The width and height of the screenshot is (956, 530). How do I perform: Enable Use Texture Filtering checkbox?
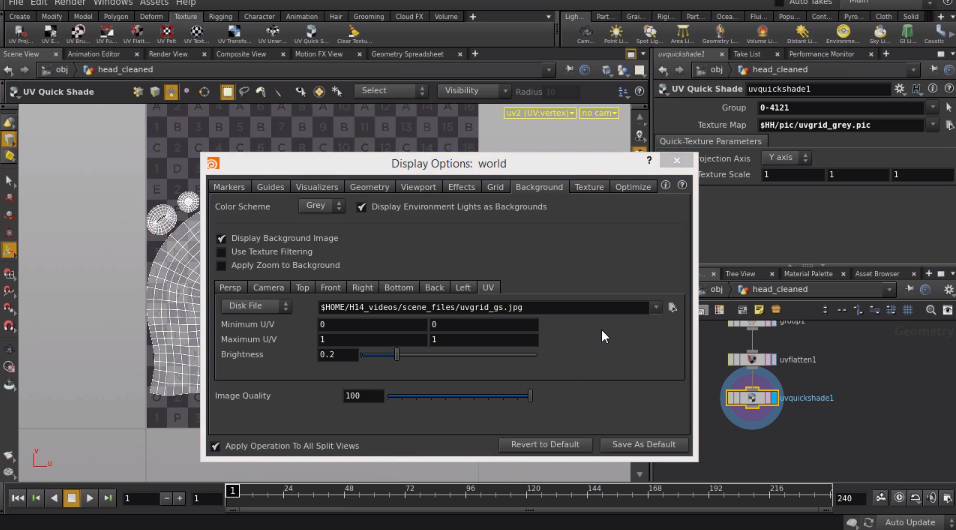(221, 252)
